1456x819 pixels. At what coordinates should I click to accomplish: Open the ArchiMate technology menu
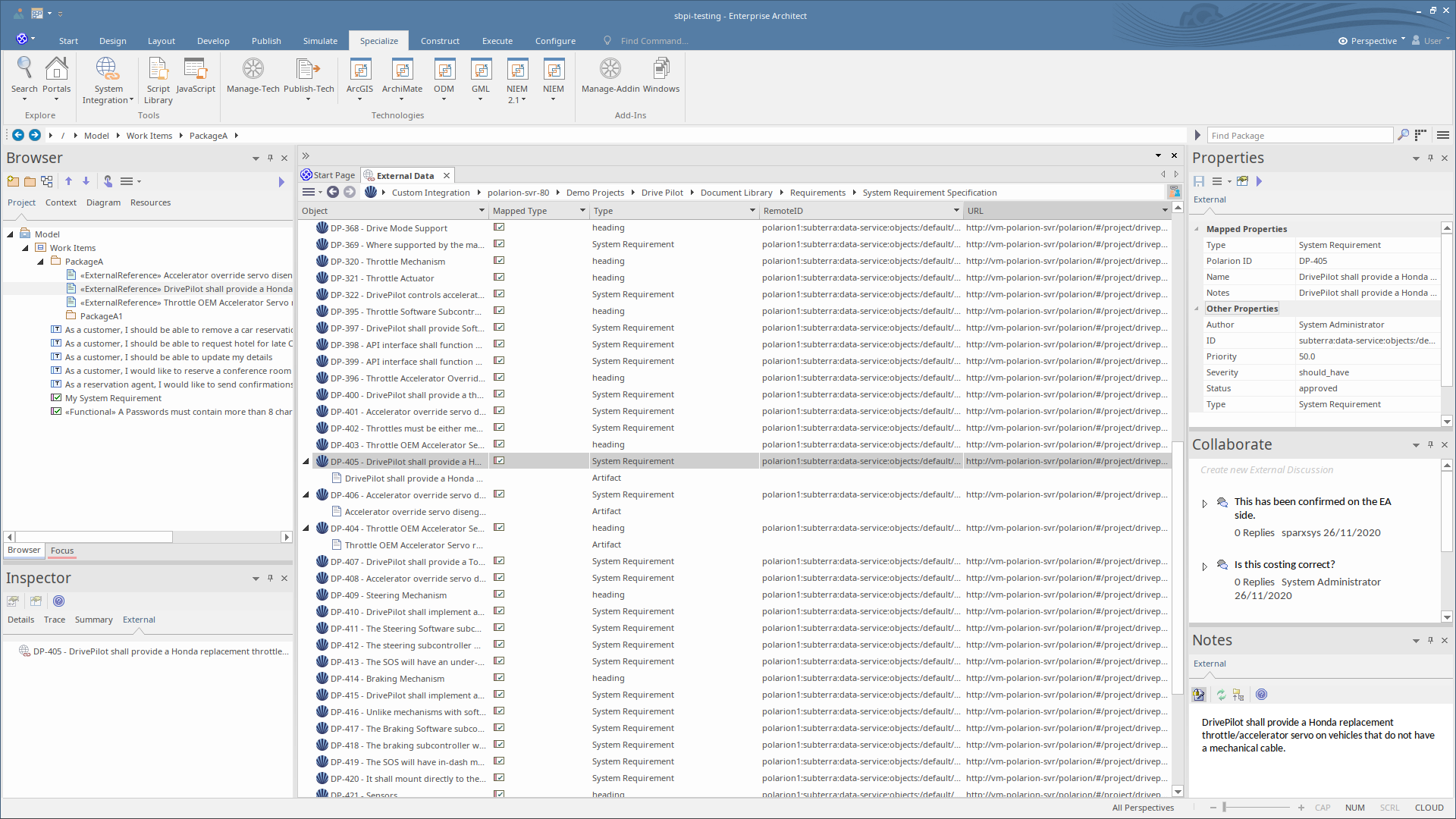[402, 77]
